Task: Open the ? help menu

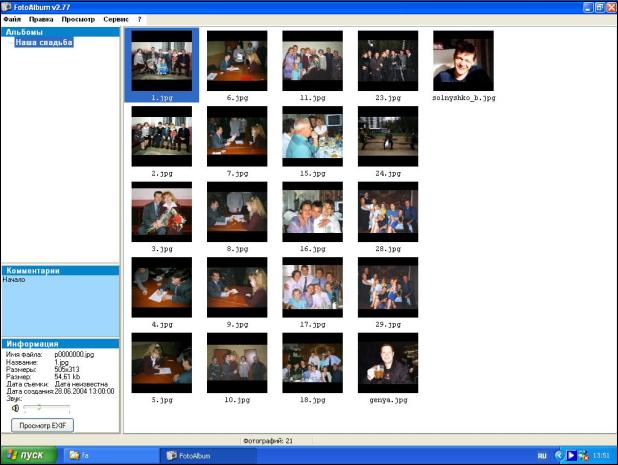Action: click(x=140, y=19)
